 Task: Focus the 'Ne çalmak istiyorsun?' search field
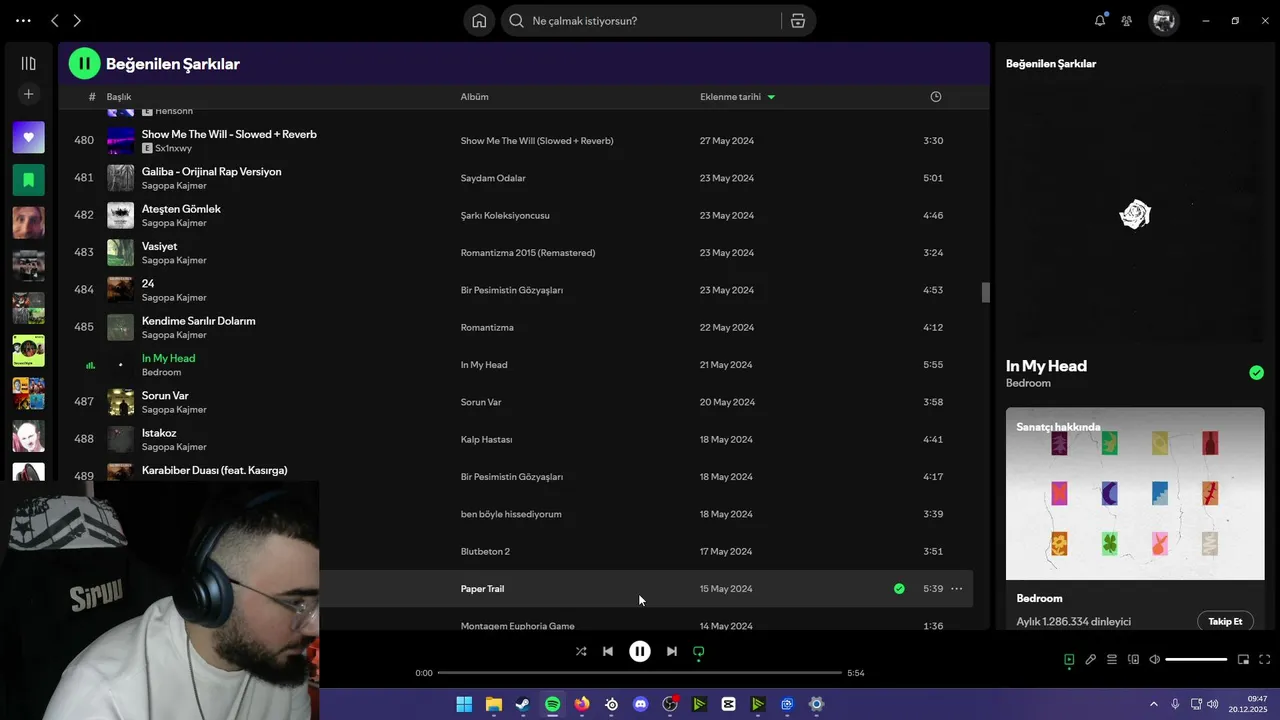(x=642, y=21)
